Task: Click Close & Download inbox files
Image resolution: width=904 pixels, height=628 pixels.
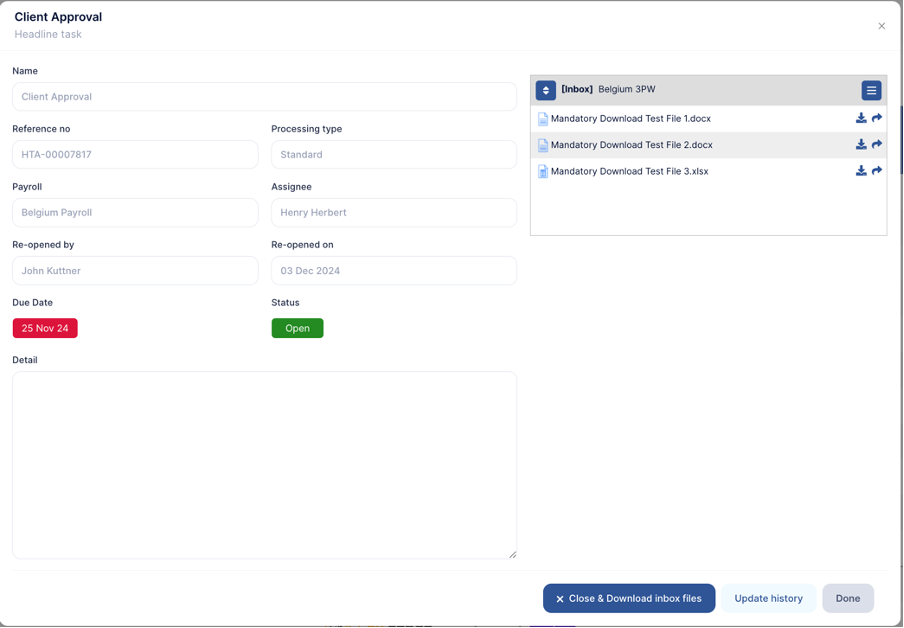Action: point(628,598)
